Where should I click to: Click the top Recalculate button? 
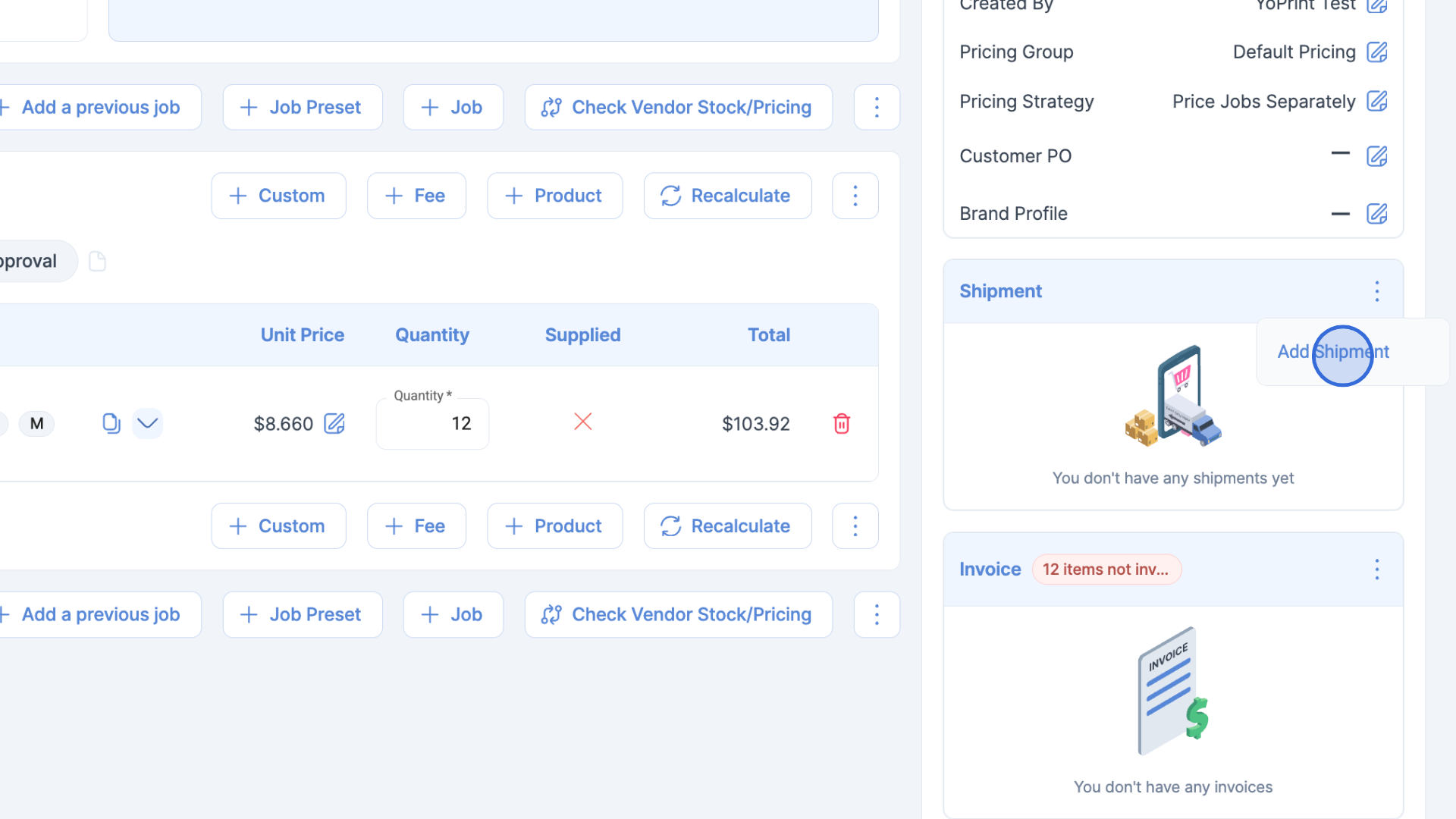(x=727, y=196)
